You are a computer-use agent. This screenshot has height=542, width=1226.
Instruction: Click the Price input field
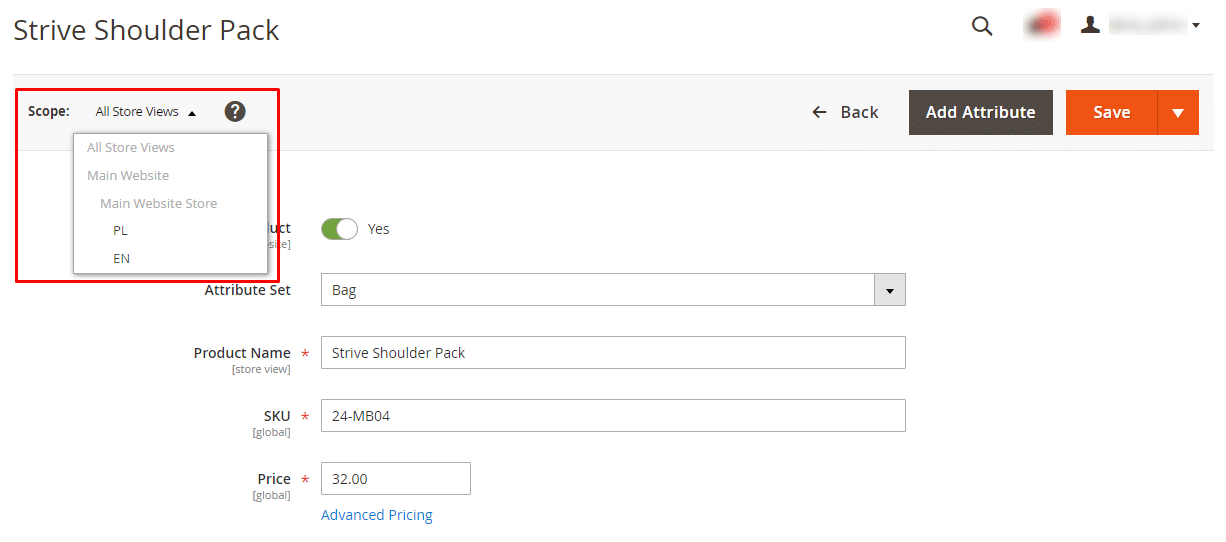pyautogui.click(x=395, y=479)
